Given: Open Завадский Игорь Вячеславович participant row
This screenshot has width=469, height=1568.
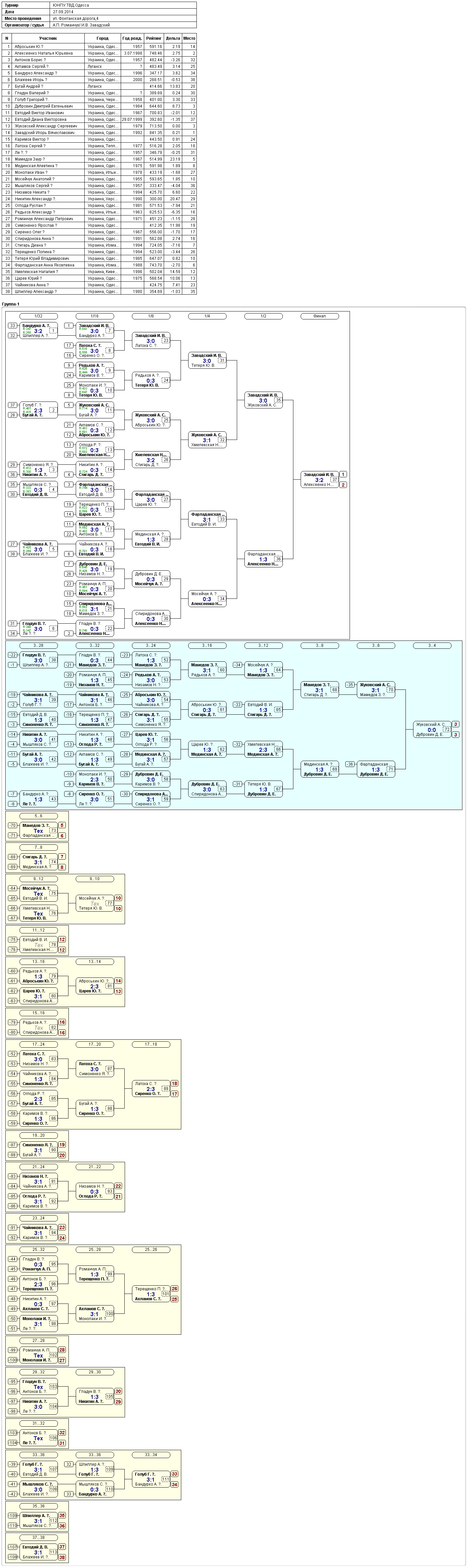Looking at the screenshot, I should point(99,133).
